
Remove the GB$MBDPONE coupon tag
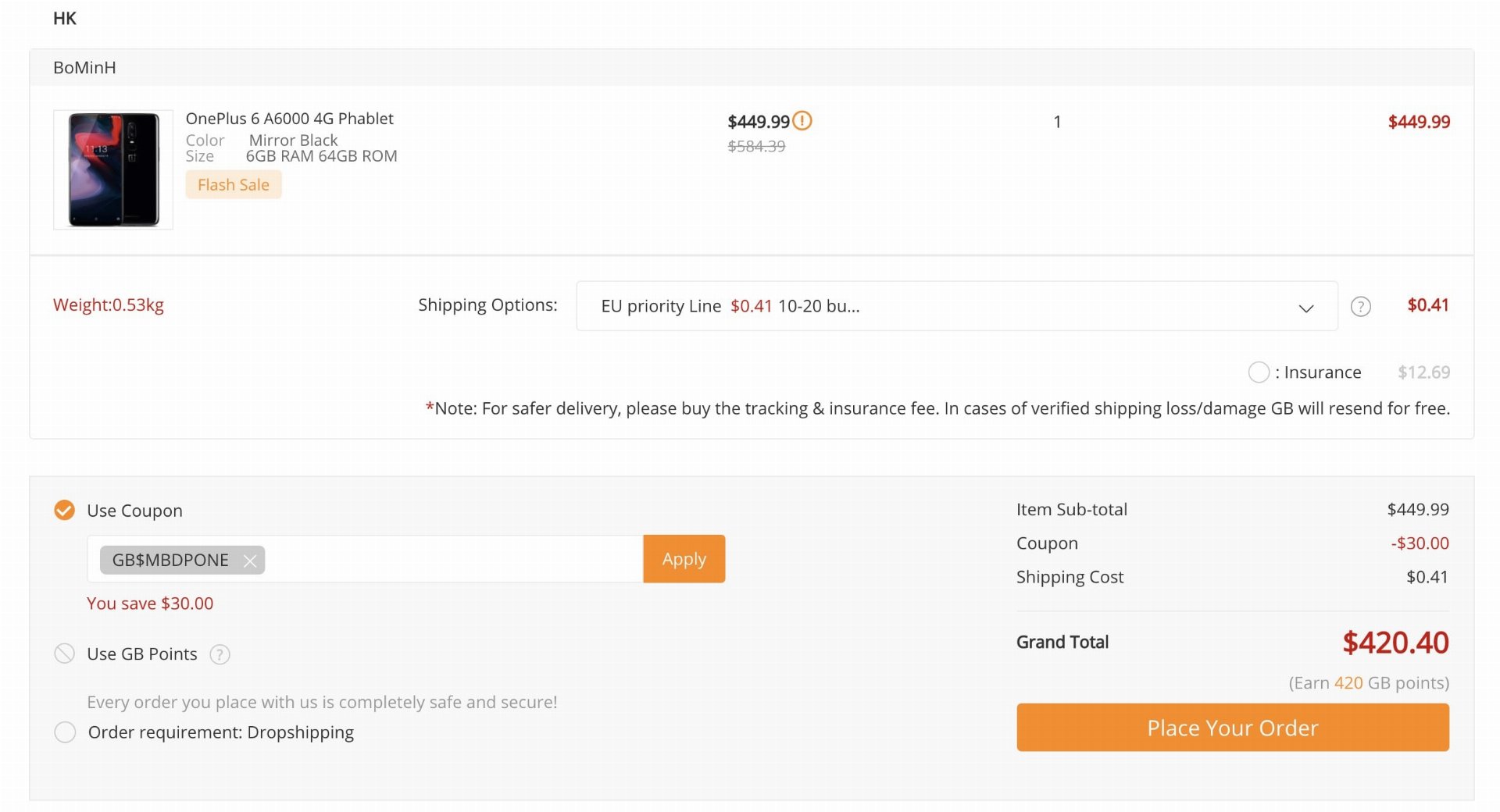(x=250, y=561)
